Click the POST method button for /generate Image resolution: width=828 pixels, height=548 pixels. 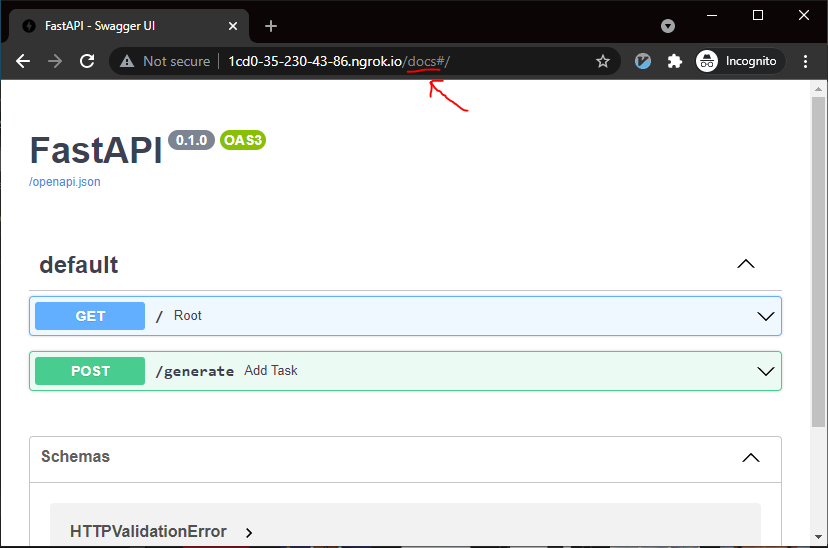(x=90, y=371)
